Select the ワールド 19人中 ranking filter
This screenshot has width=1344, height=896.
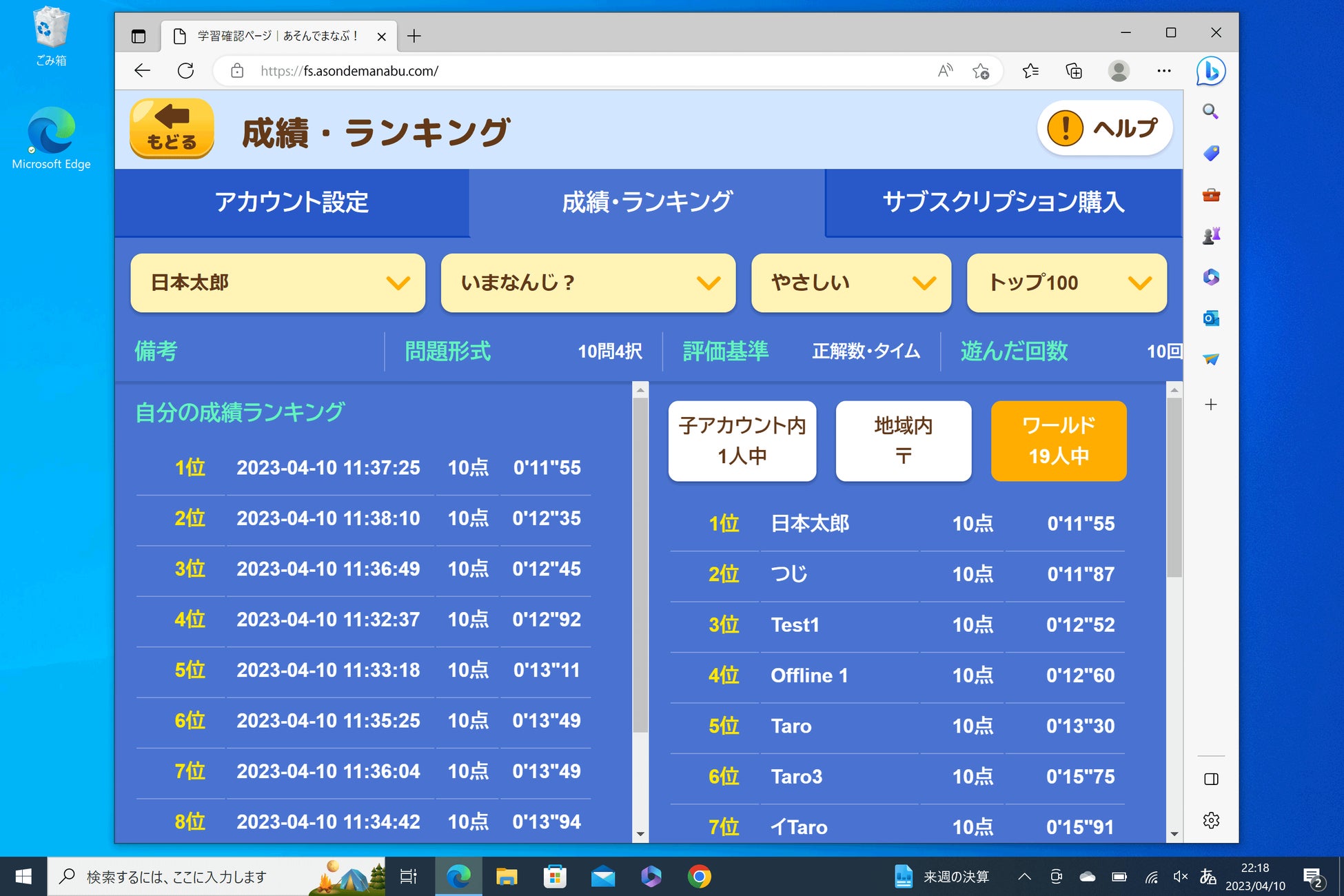pyautogui.click(x=1058, y=440)
